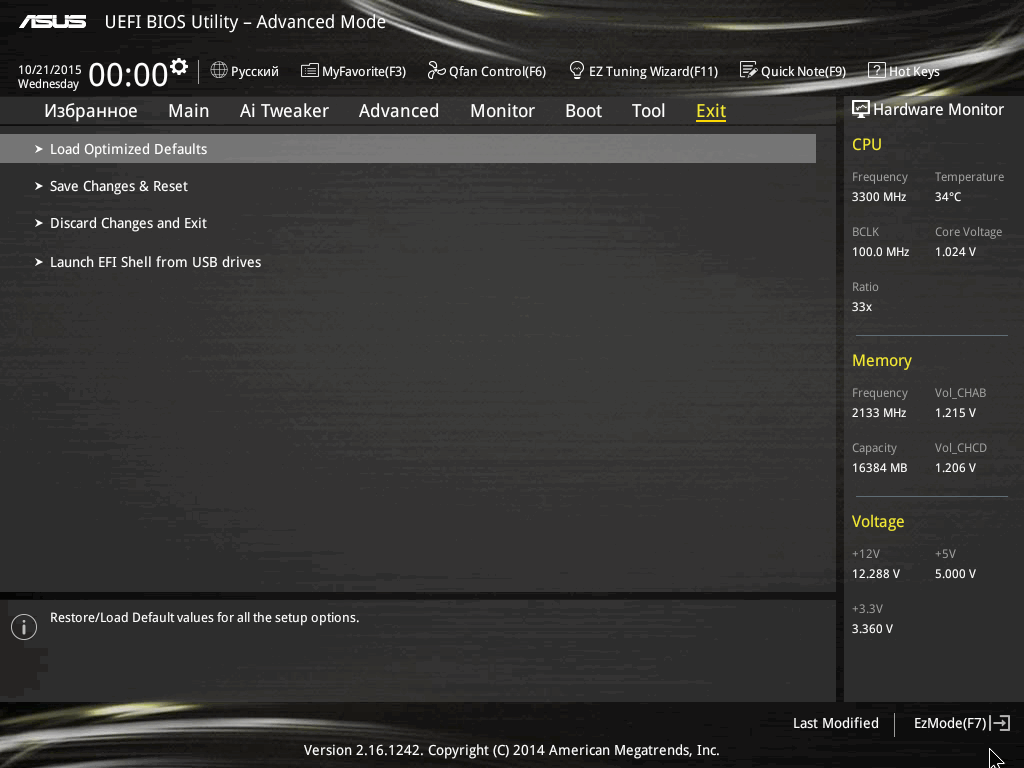Click Core Voltage value 1.024 V
The image size is (1024, 768).
pyautogui.click(x=955, y=251)
